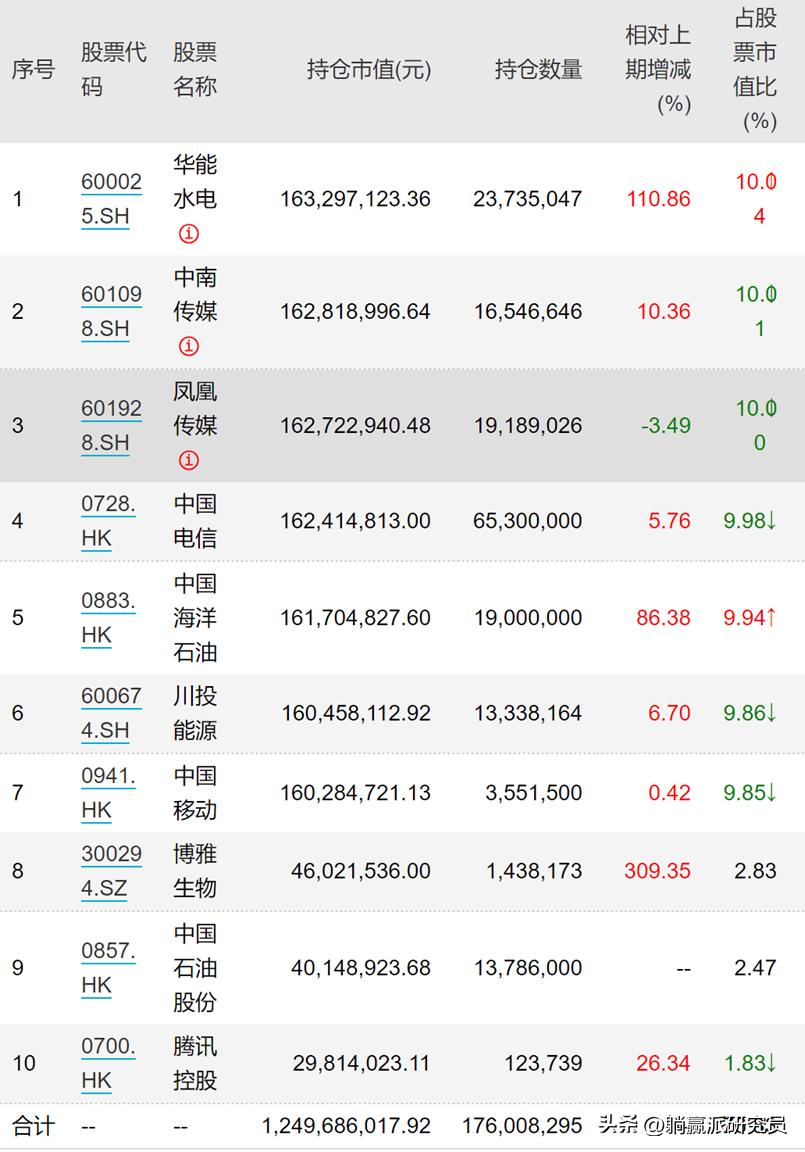Open the stock code link 600025.SH

110,198
